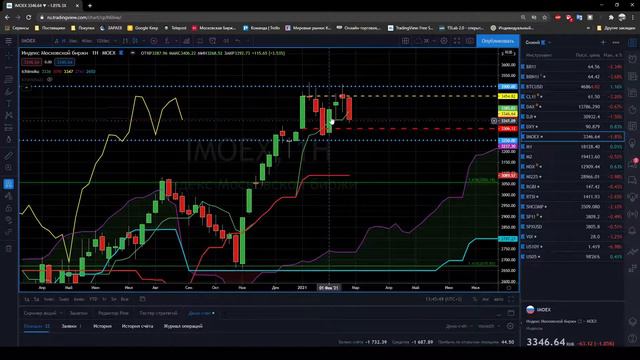
Task: Open the Заметки tab
Action: [78, 313]
